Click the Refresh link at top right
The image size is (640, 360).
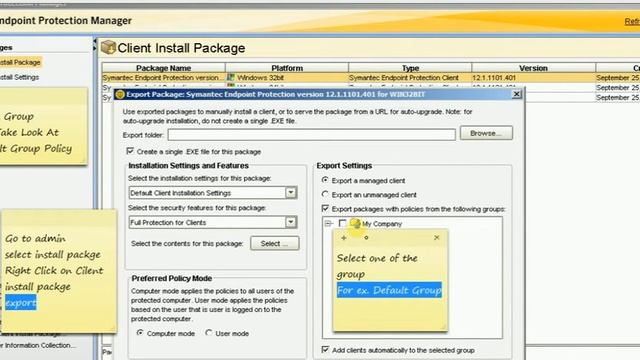[632, 21]
